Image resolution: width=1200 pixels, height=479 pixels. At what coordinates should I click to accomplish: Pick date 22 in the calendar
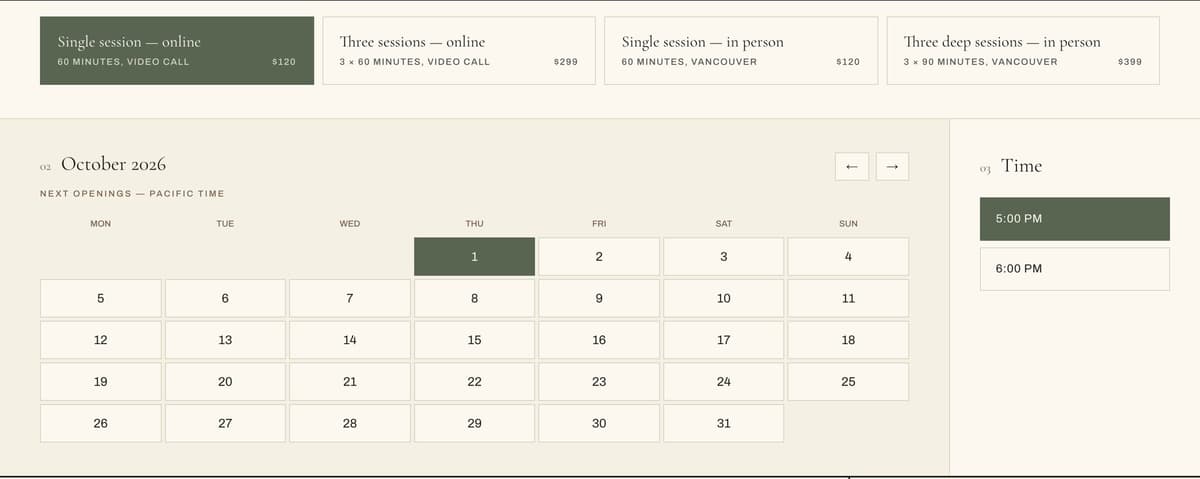click(x=474, y=382)
